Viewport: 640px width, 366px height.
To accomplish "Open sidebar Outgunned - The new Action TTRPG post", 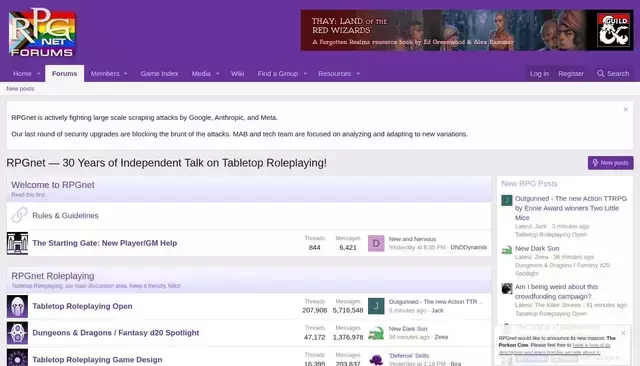I will 571,208.
